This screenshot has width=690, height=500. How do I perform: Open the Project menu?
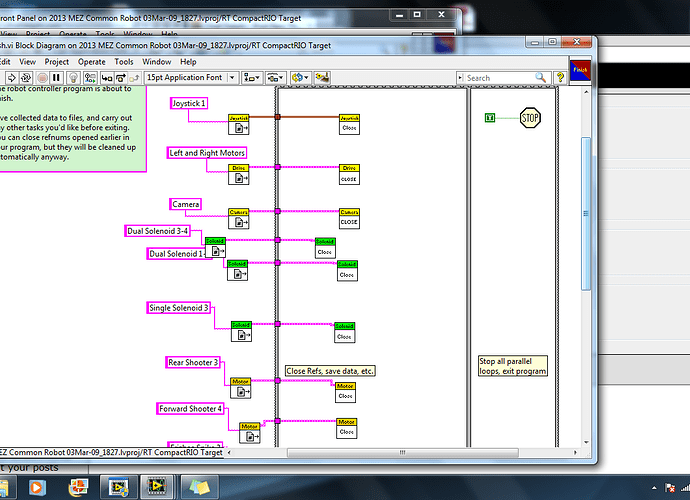click(x=57, y=62)
